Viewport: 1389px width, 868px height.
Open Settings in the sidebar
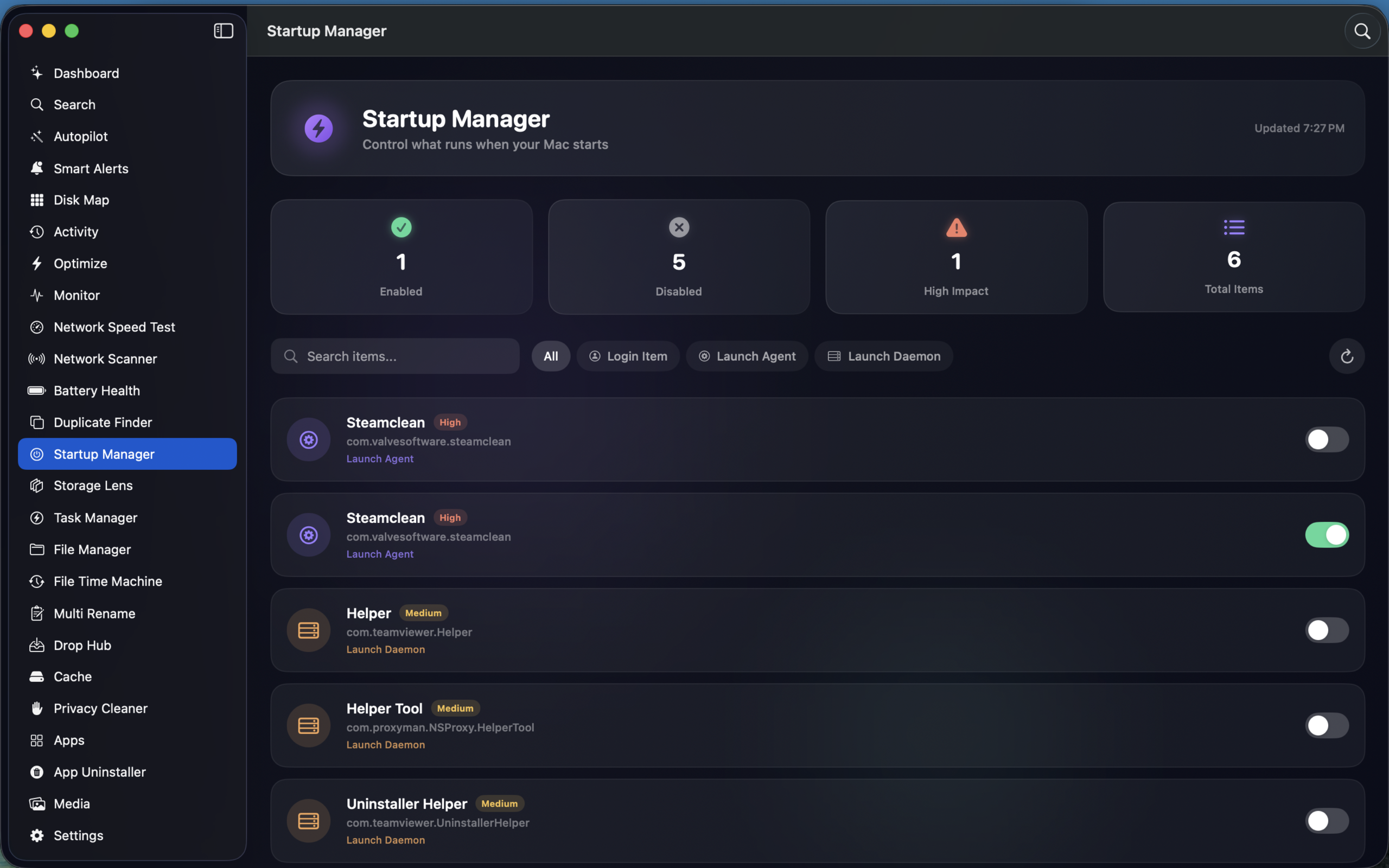(x=127, y=835)
